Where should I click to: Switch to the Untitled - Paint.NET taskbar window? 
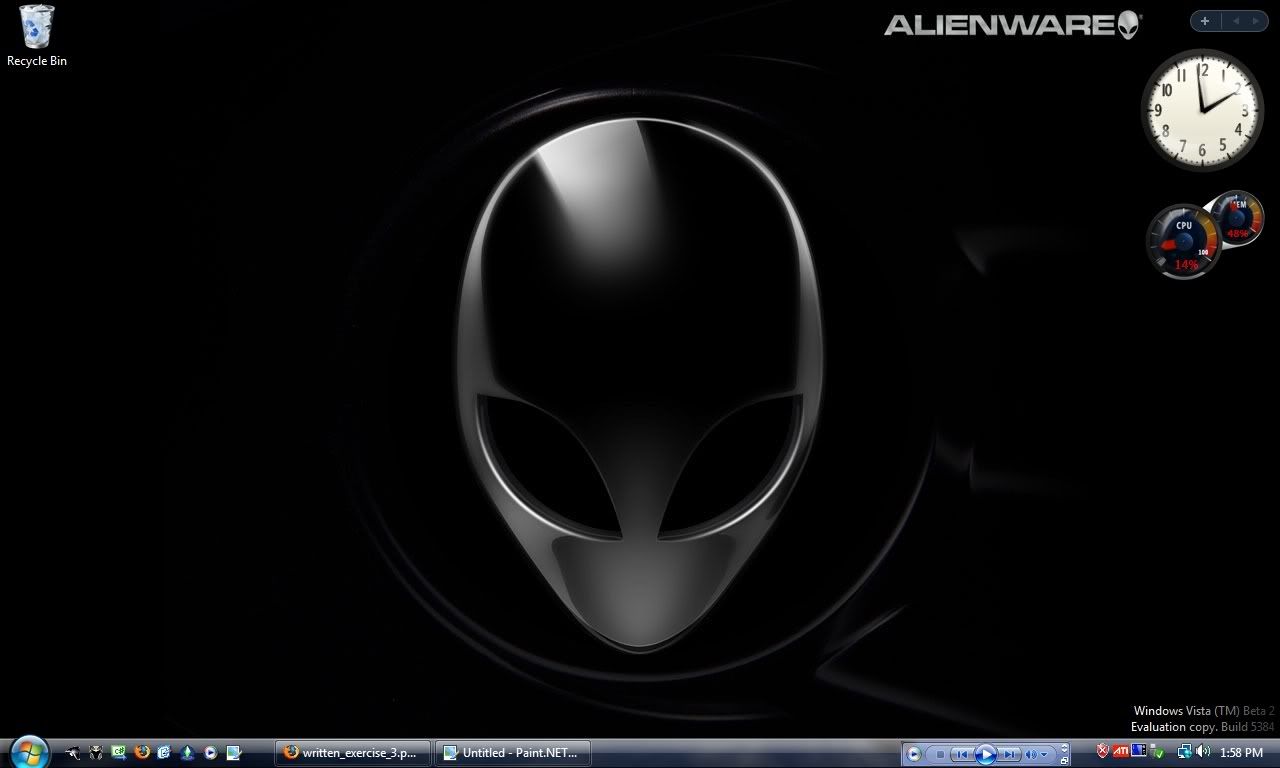(x=514, y=753)
